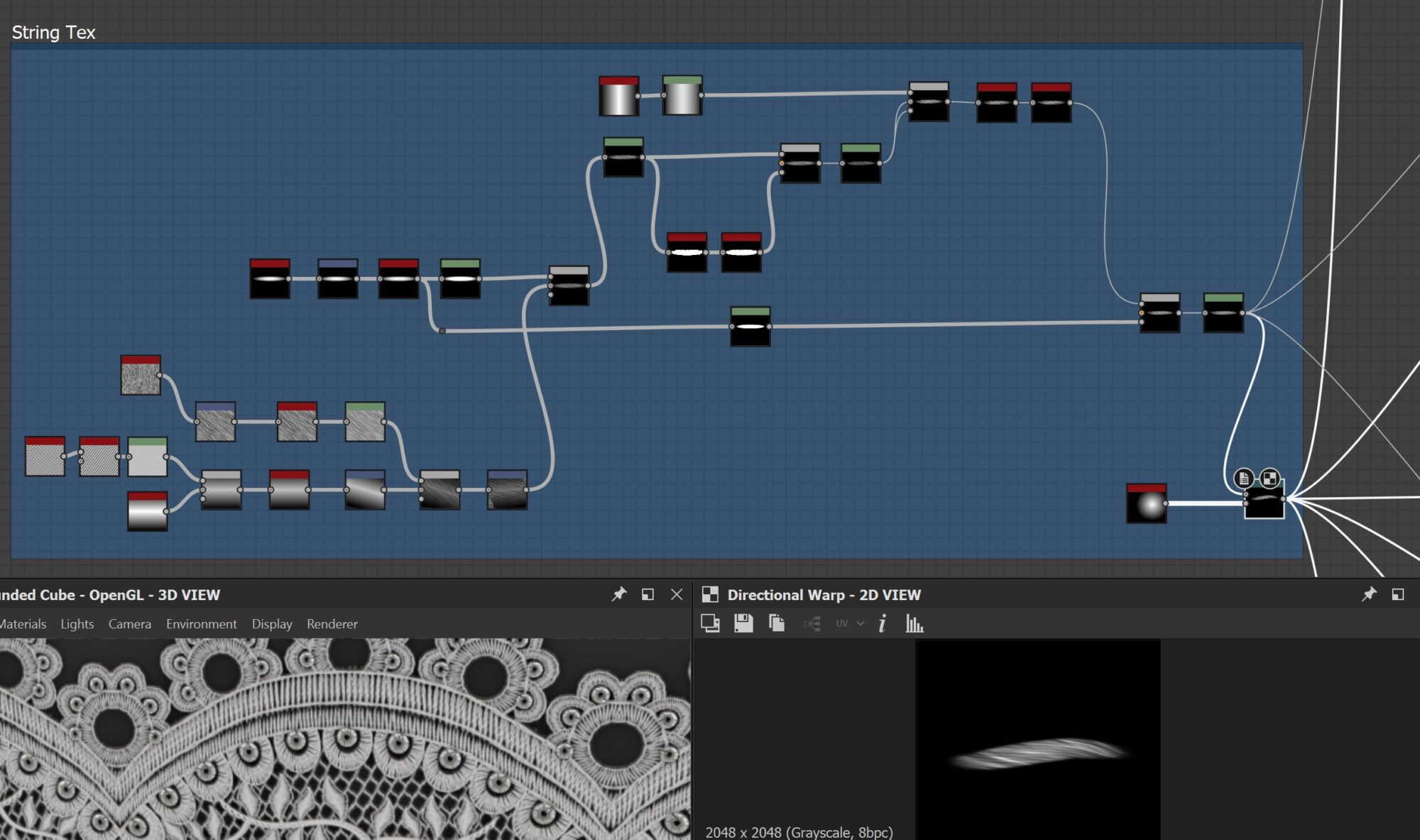The height and width of the screenshot is (840, 1420).
Task: Open the Lights menu
Action: [77, 623]
